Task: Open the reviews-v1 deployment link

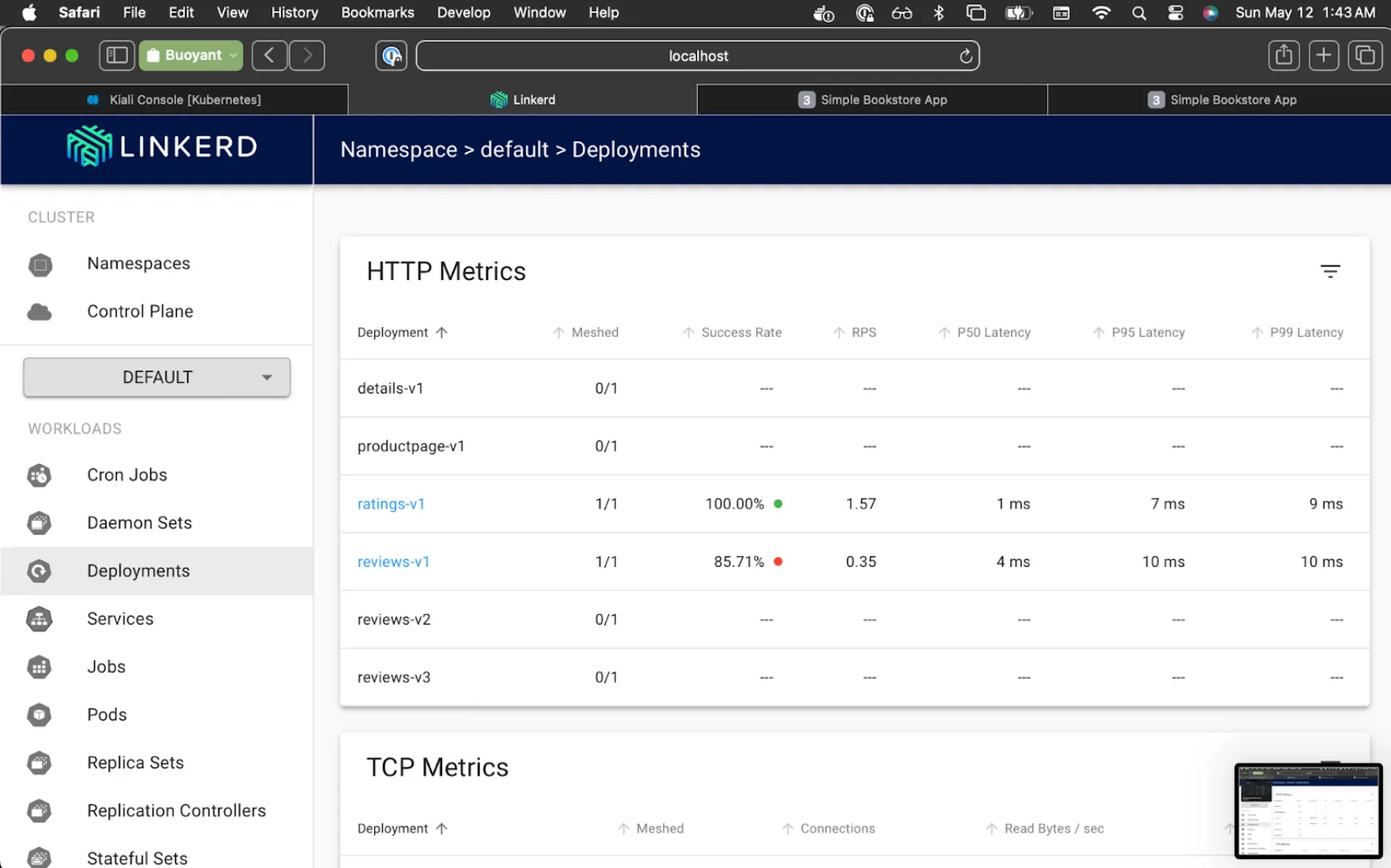Action: coord(394,561)
